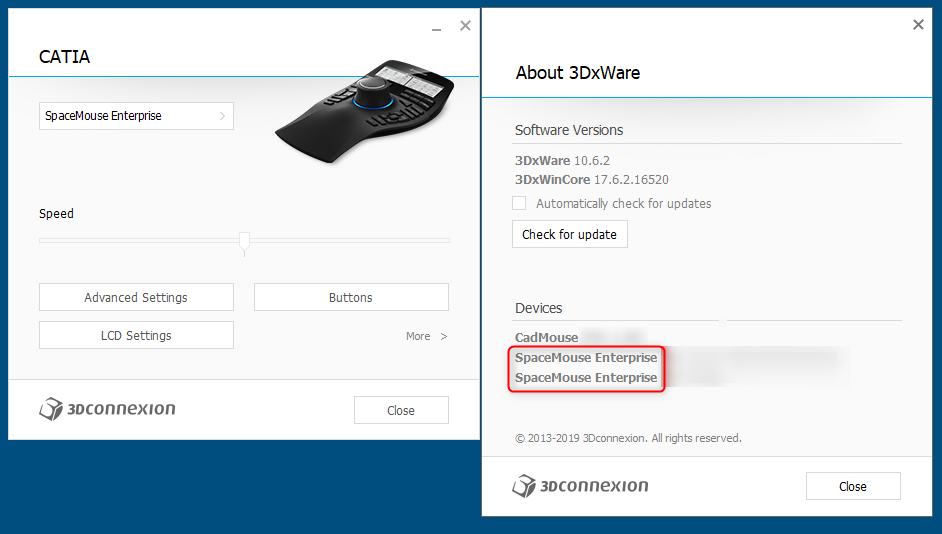
Task: Click the 3DxWare 10.6.2 version text
Action: tap(562, 160)
